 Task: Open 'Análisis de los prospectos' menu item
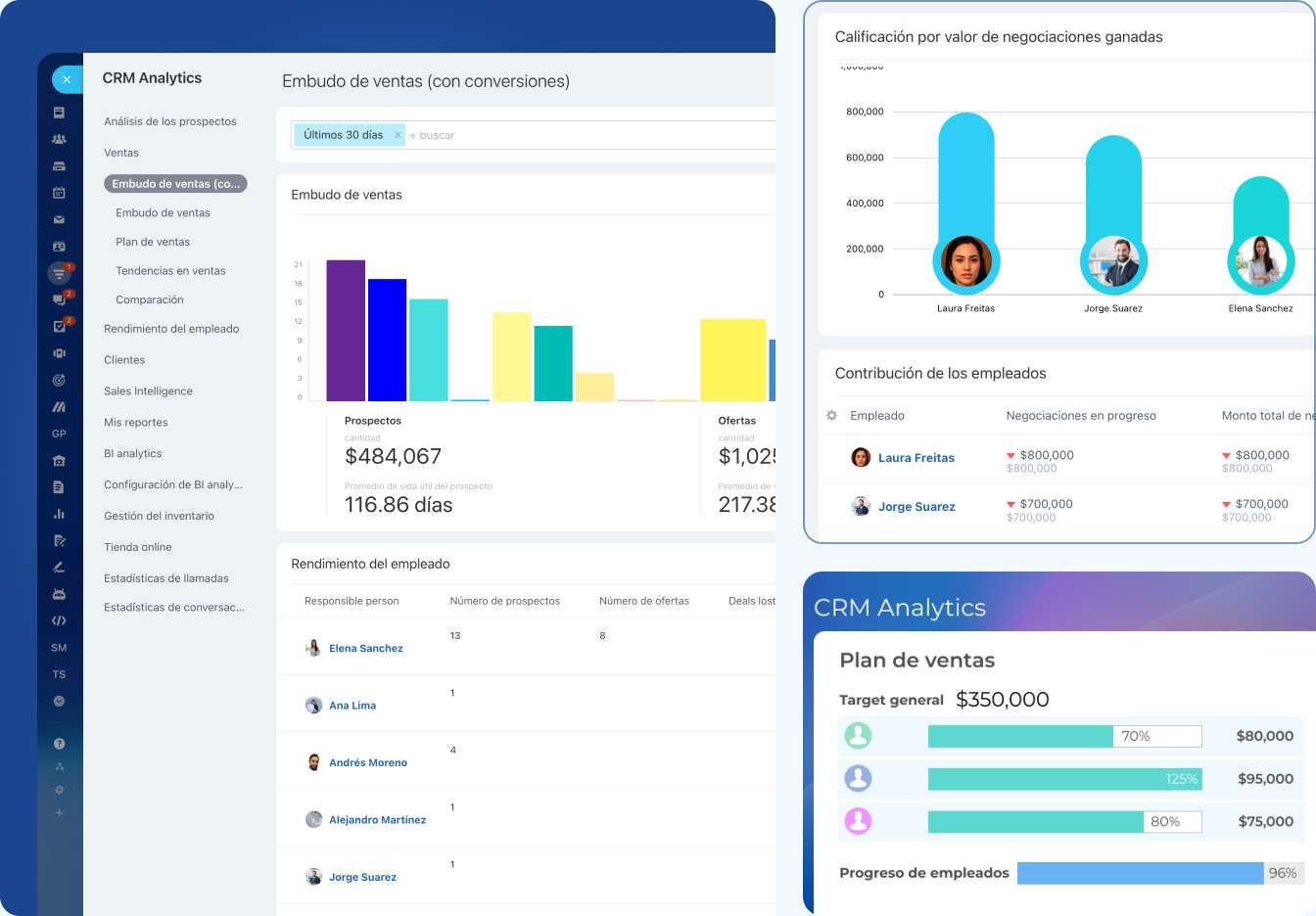[170, 121]
